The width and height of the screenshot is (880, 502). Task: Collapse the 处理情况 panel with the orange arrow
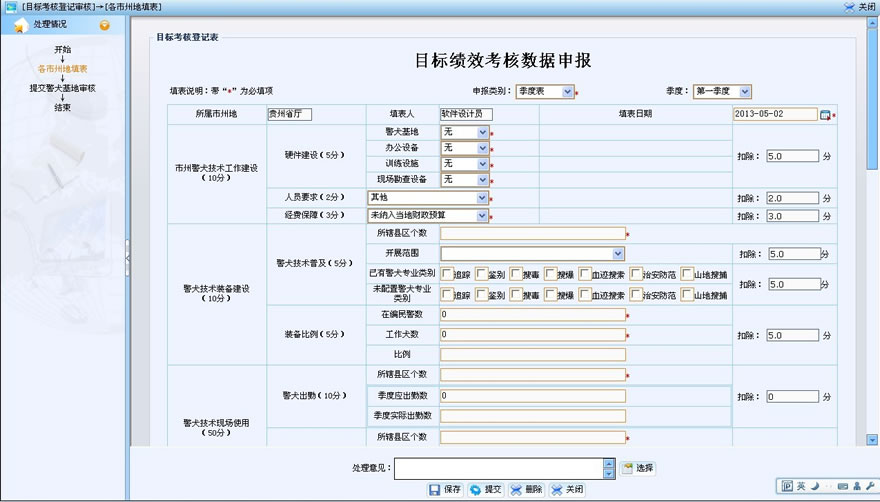[x=104, y=25]
